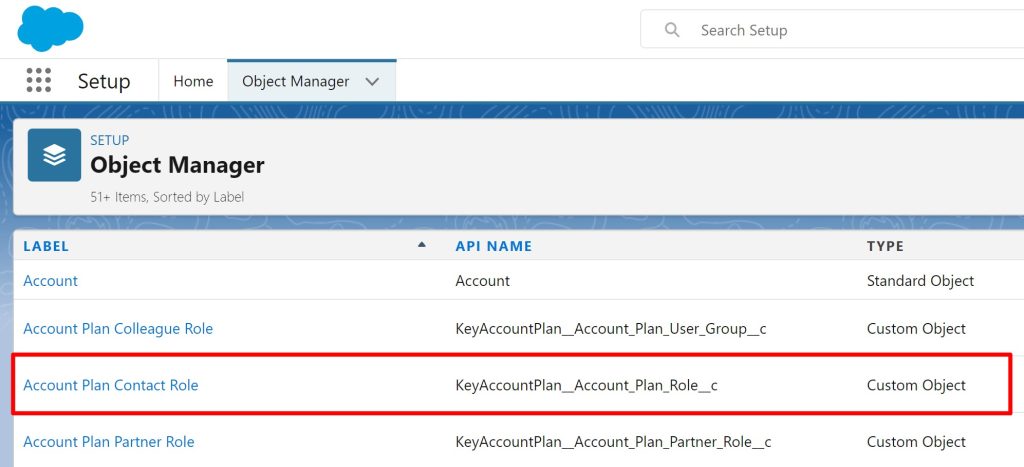This screenshot has width=1024, height=467.
Task: Open Account Plan Colleague Role object
Action: pos(118,329)
